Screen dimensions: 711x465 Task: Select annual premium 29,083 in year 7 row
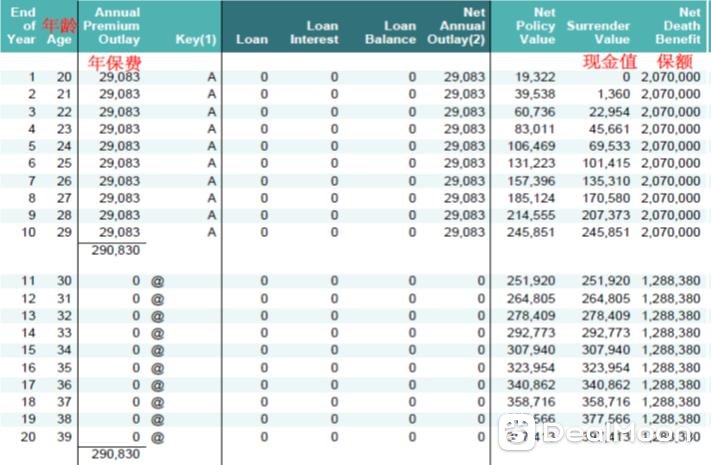(120, 181)
